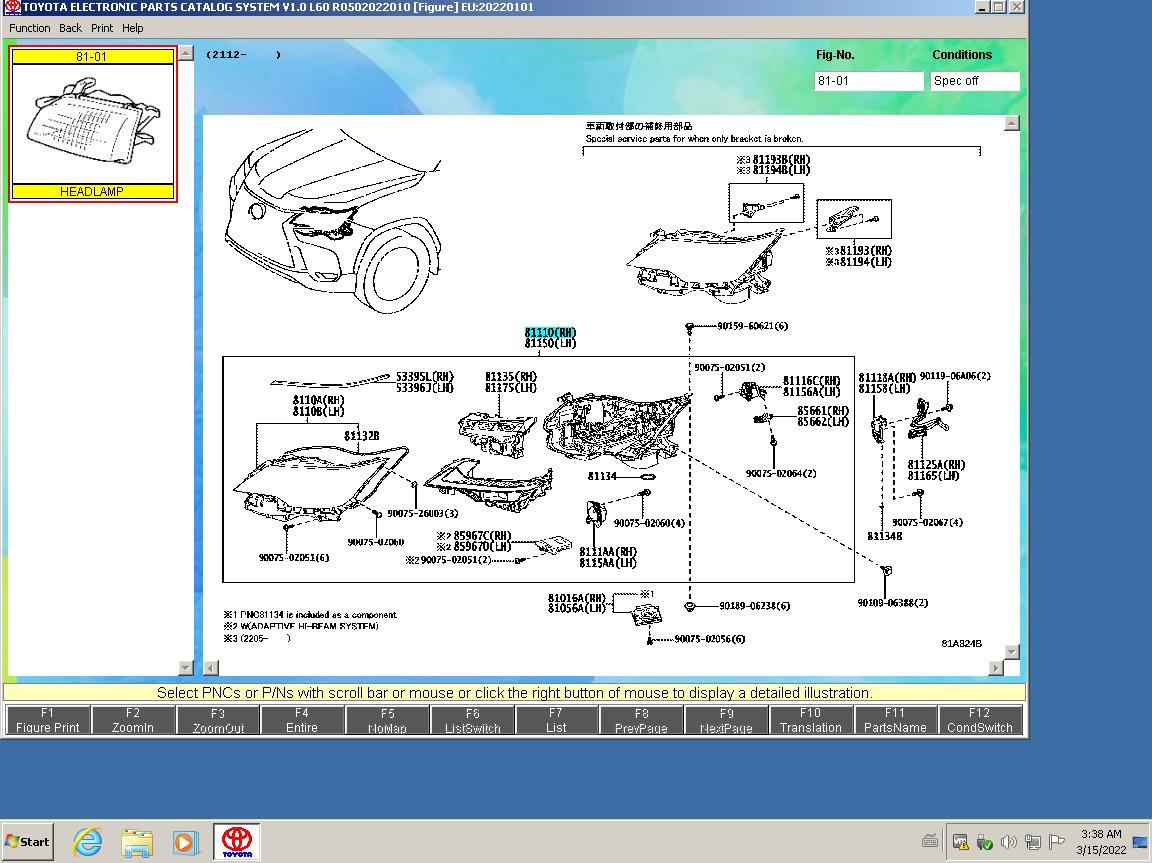The width and height of the screenshot is (1152, 863).
Task: Click the Action Center flag icon
Action: click(1056, 842)
